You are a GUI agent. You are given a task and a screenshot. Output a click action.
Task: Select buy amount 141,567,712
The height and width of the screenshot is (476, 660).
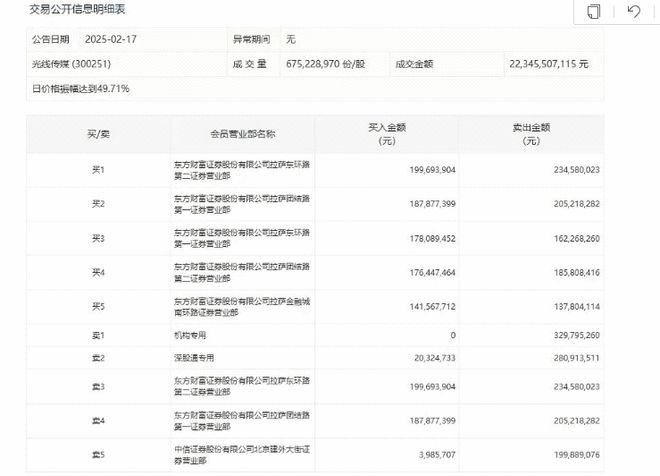(x=433, y=307)
